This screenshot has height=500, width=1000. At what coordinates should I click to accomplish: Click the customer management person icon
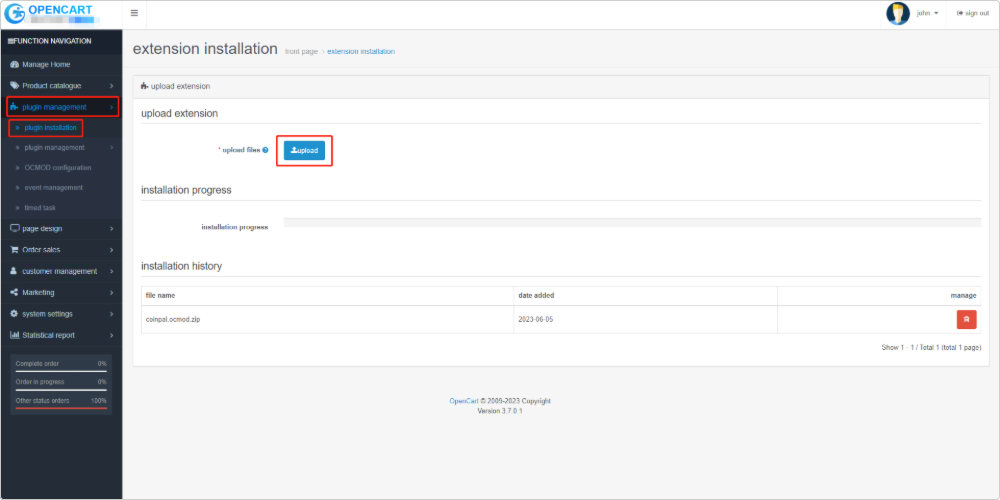pos(14,271)
